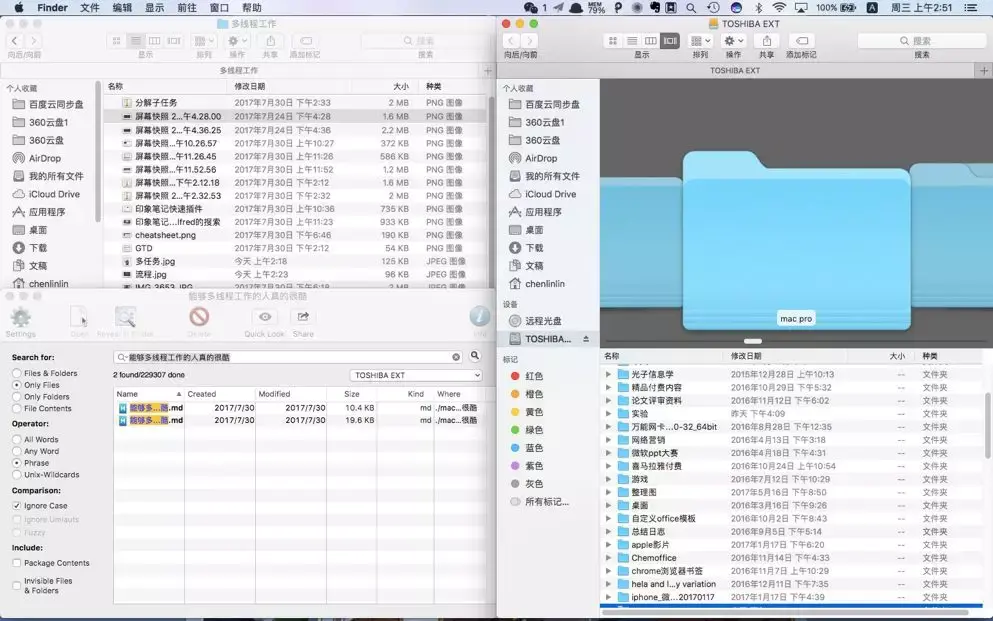The width and height of the screenshot is (993, 621).
Task: Eject the TOSHIBA drive in sidebar
Action: [x=586, y=339]
